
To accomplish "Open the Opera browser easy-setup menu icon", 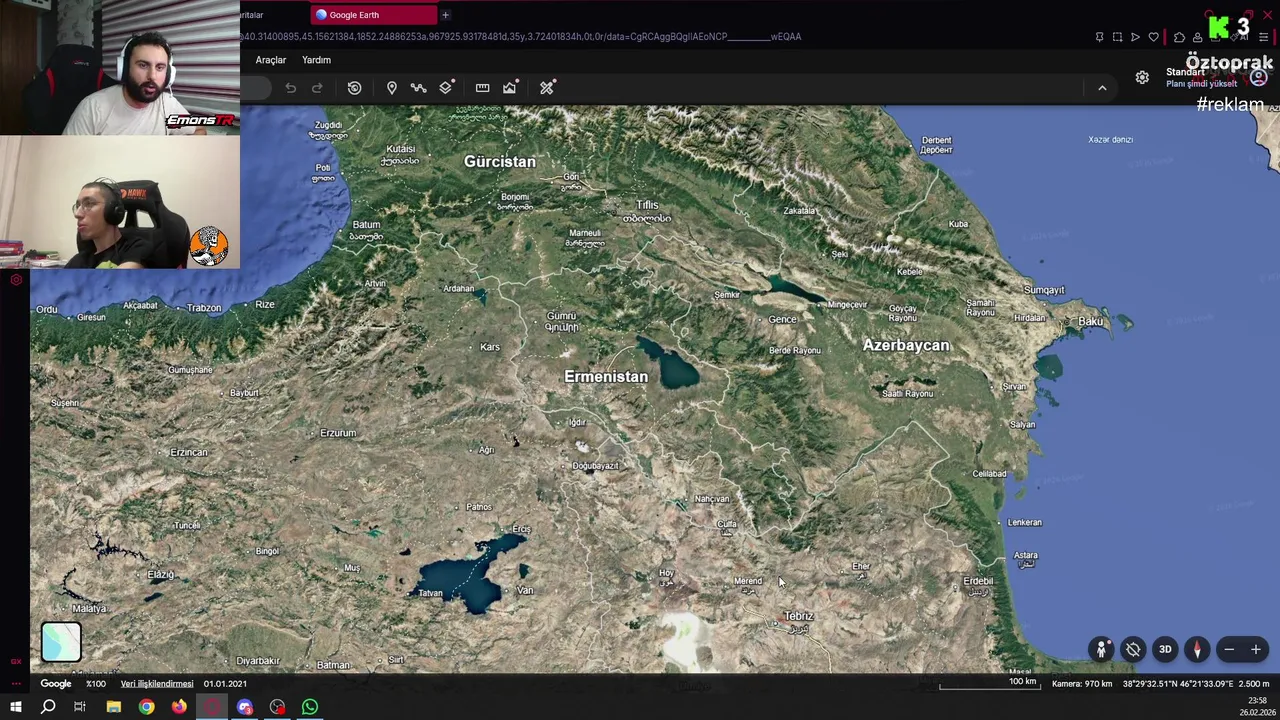I will click(x=1264, y=37).
